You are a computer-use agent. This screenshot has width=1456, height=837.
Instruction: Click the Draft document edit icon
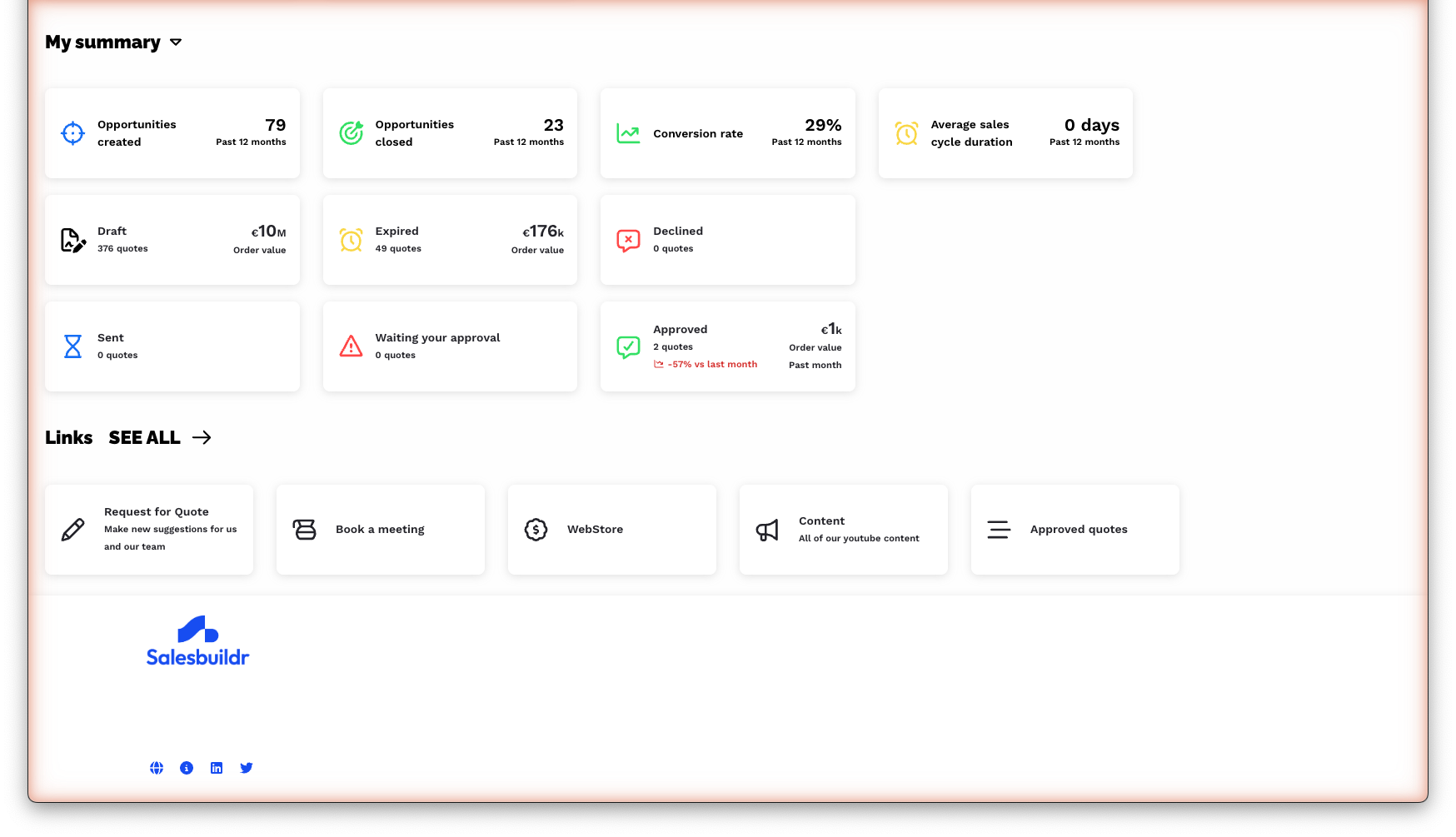[73, 240]
